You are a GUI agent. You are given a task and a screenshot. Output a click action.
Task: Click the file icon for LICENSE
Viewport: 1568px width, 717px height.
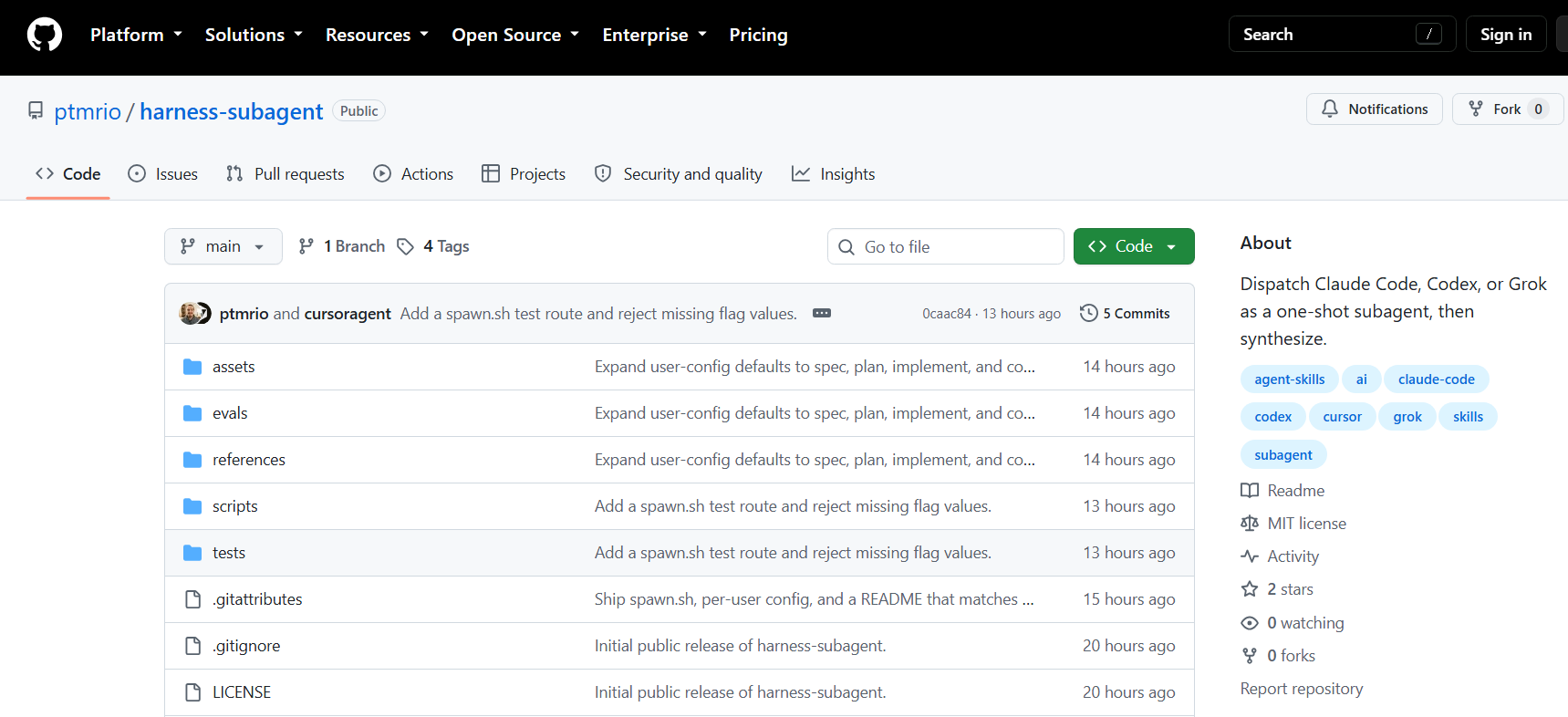pos(192,692)
